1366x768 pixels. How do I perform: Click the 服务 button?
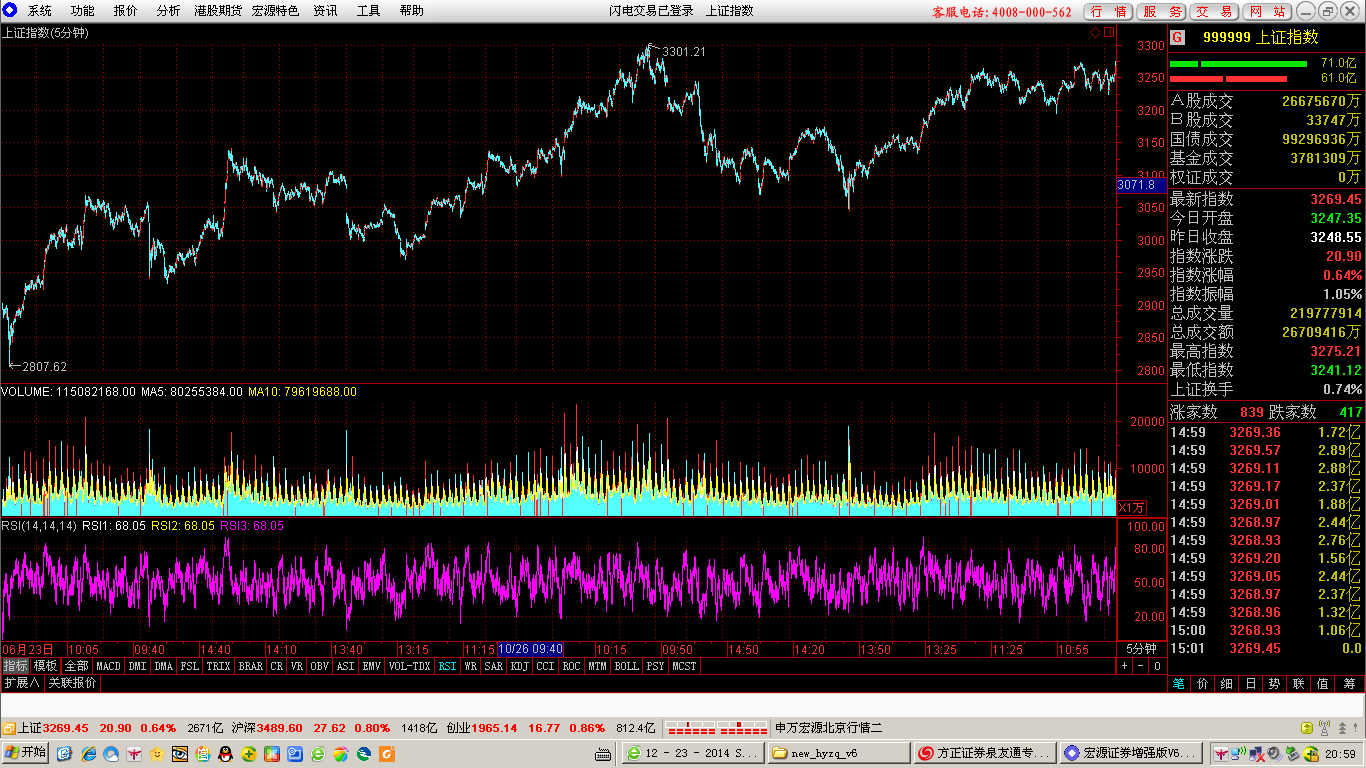(1162, 12)
